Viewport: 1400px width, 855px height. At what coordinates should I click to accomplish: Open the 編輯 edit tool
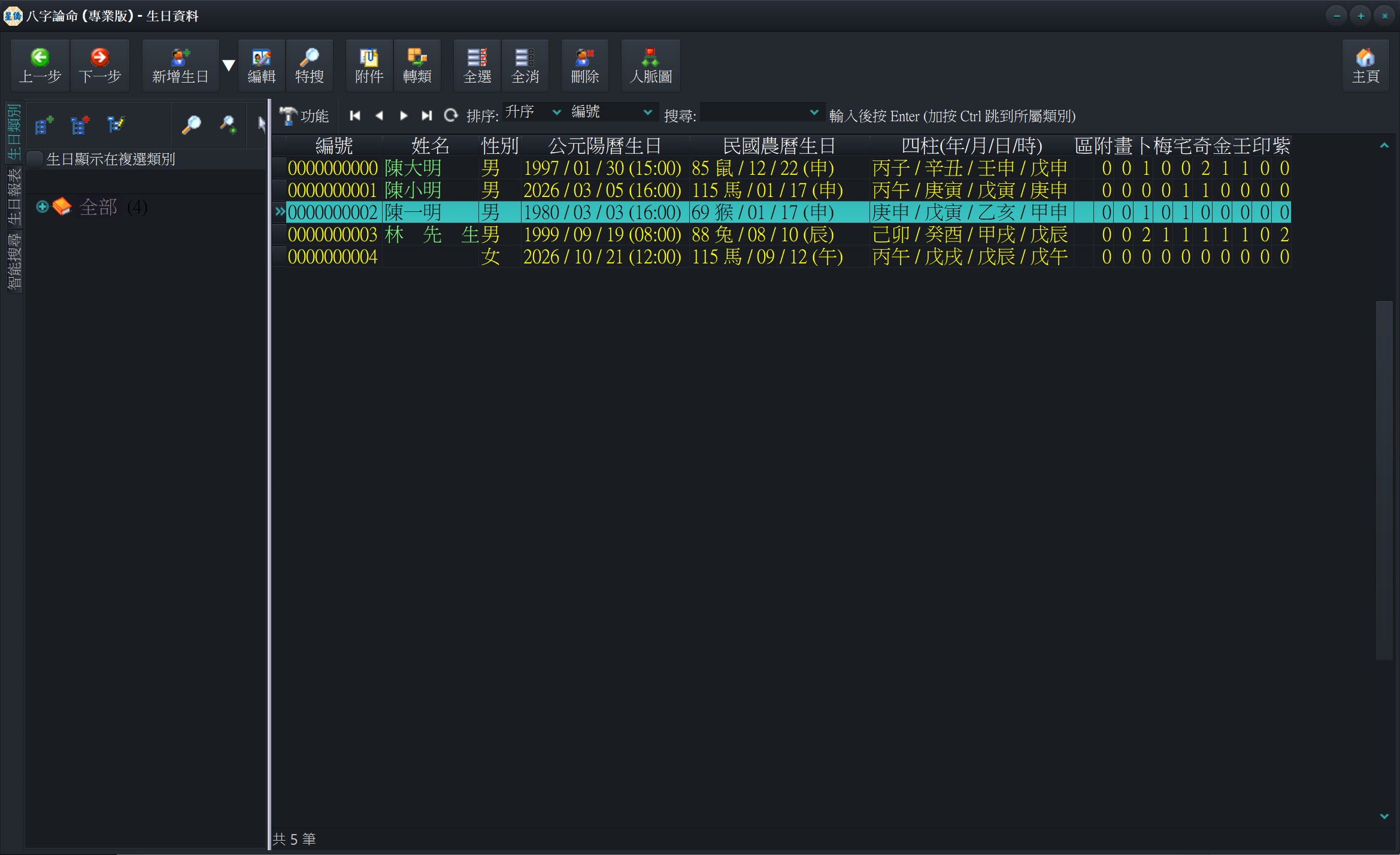(x=262, y=66)
